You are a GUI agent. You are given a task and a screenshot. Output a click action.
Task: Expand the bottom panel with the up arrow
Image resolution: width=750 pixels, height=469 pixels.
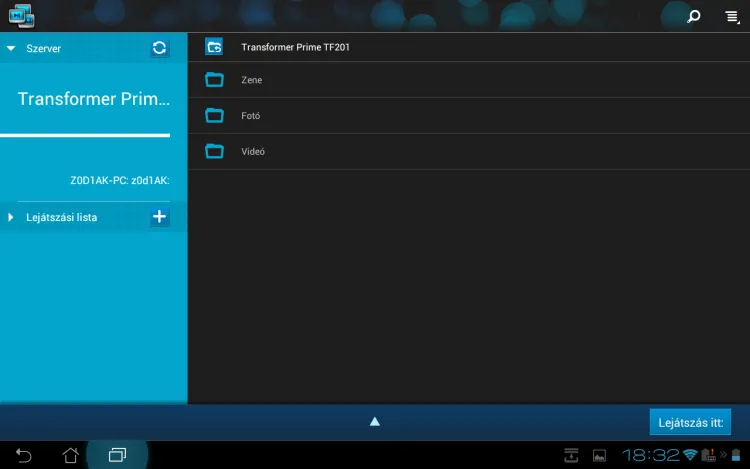(x=375, y=421)
